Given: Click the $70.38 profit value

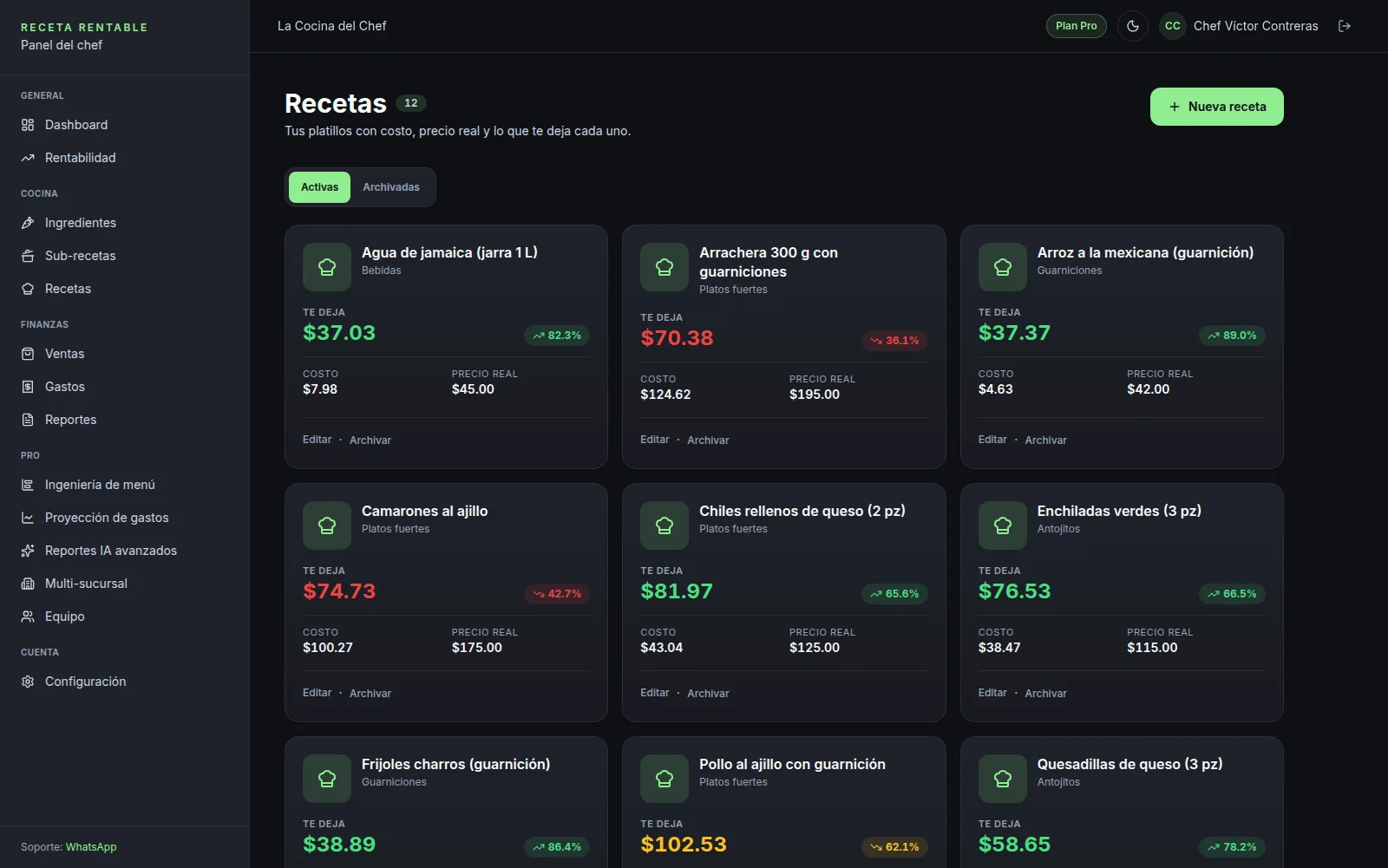Looking at the screenshot, I should tap(677, 338).
